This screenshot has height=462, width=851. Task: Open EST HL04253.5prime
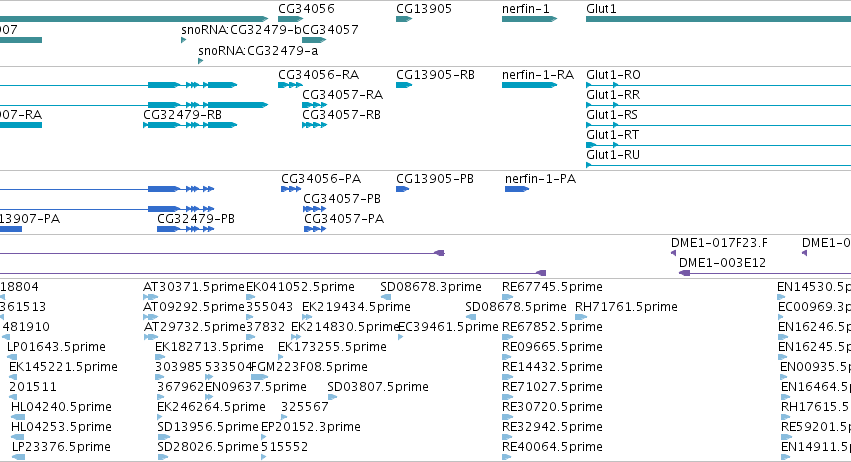[x=61, y=428]
